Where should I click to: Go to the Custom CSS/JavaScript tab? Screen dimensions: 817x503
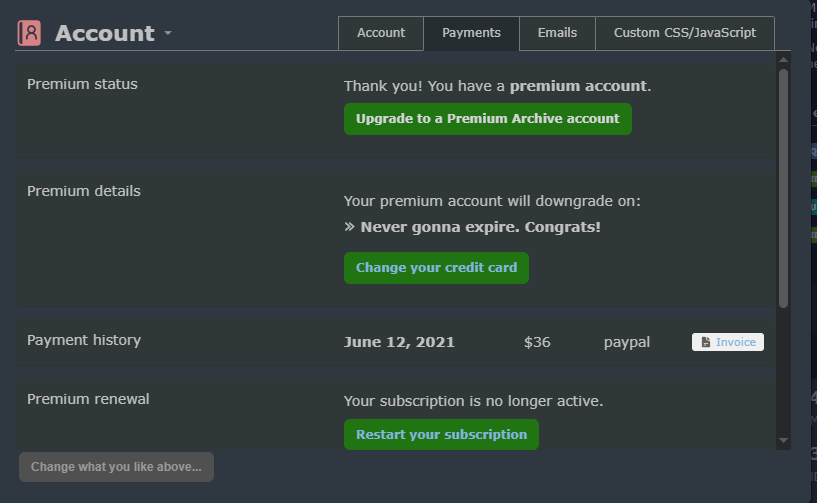click(x=685, y=33)
